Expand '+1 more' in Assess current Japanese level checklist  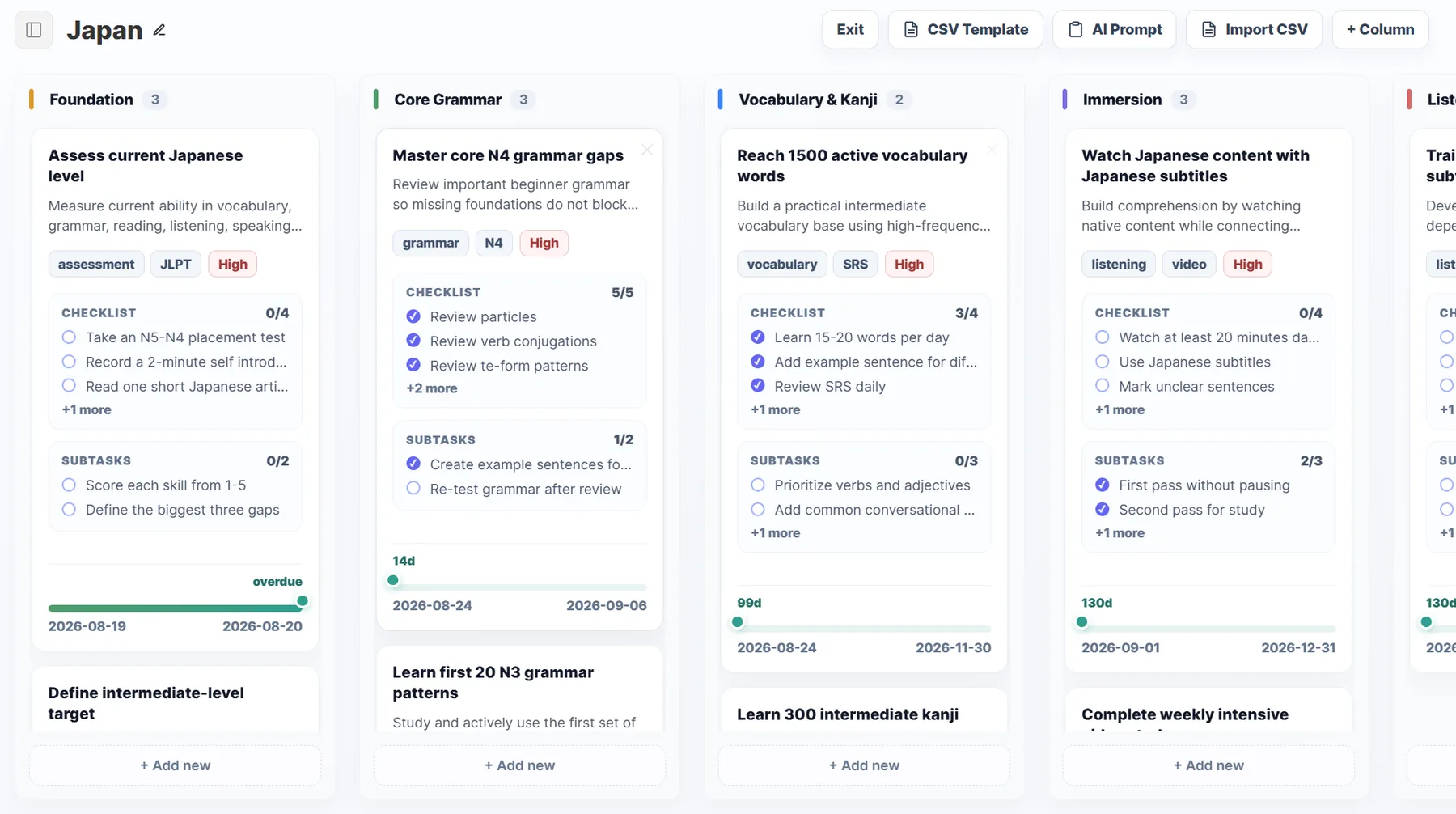coord(87,409)
